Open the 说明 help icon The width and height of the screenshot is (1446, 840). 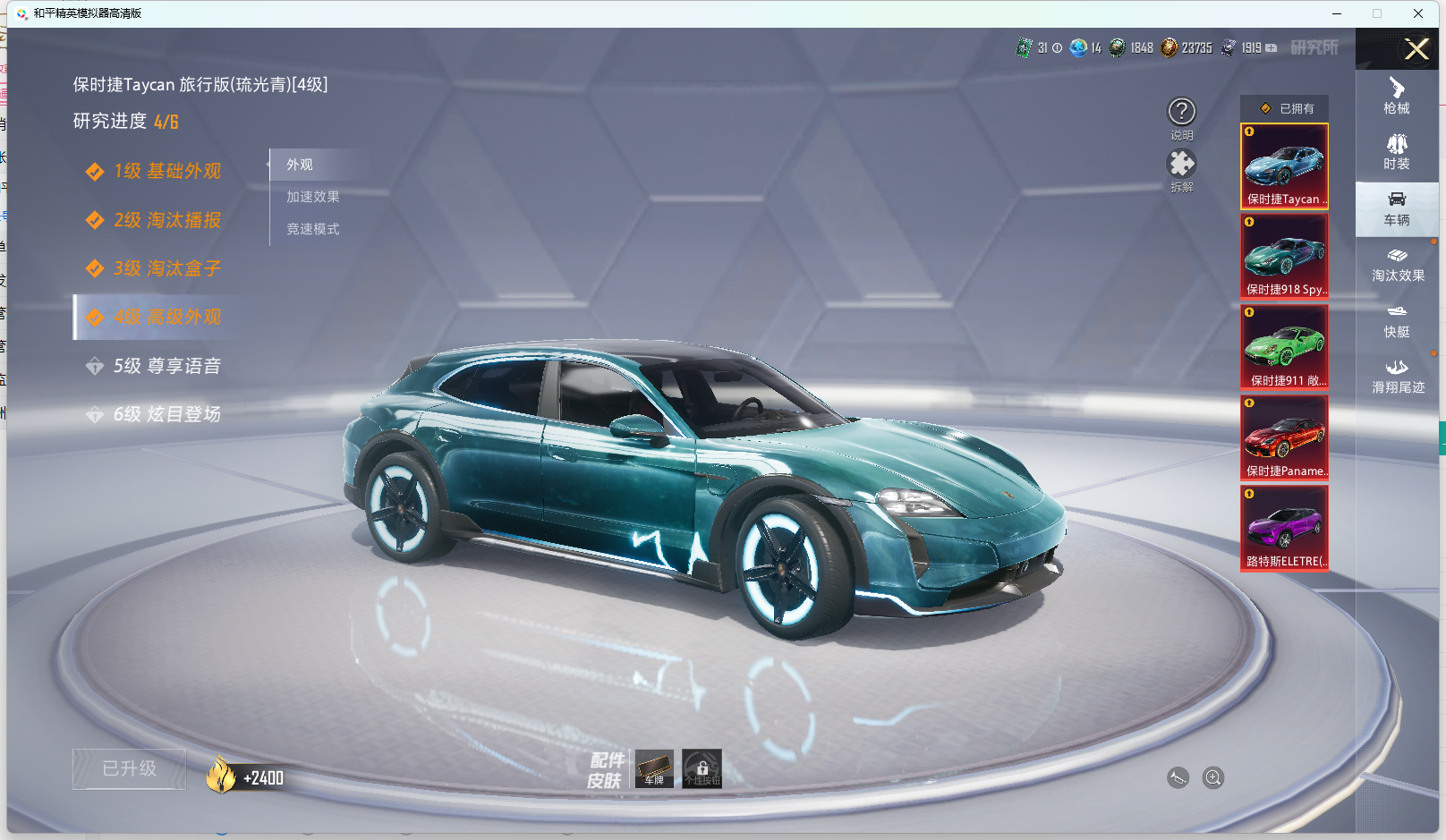pyautogui.click(x=1181, y=112)
